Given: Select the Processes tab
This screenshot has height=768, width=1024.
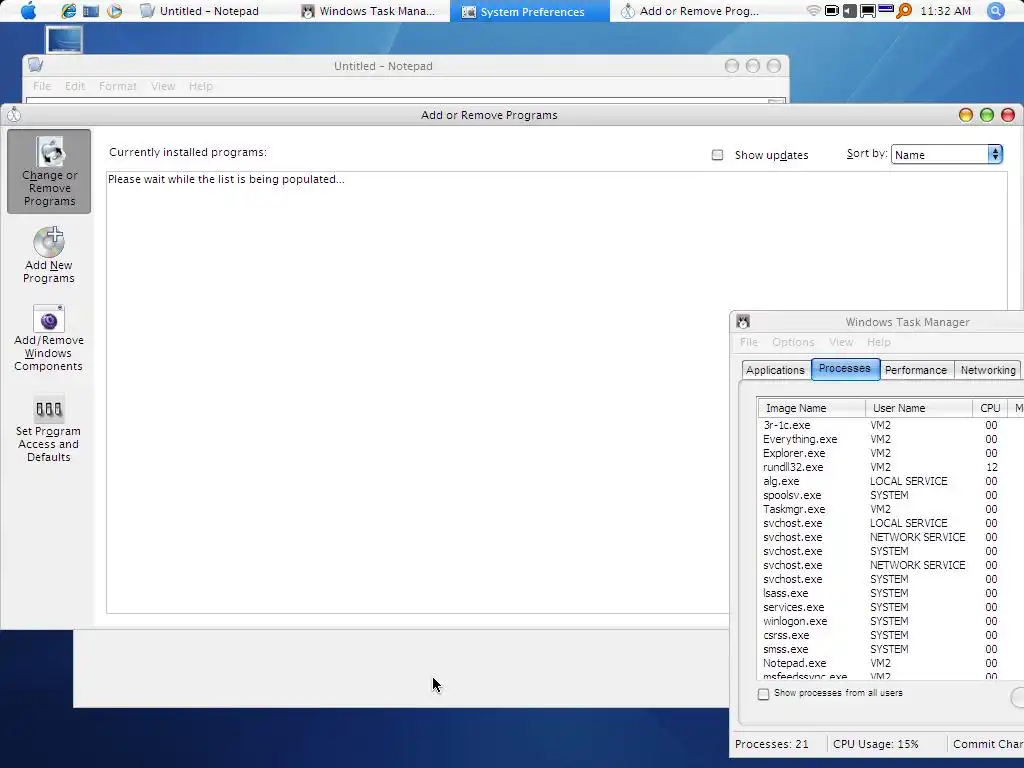Looking at the screenshot, I should pyautogui.click(x=845, y=368).
